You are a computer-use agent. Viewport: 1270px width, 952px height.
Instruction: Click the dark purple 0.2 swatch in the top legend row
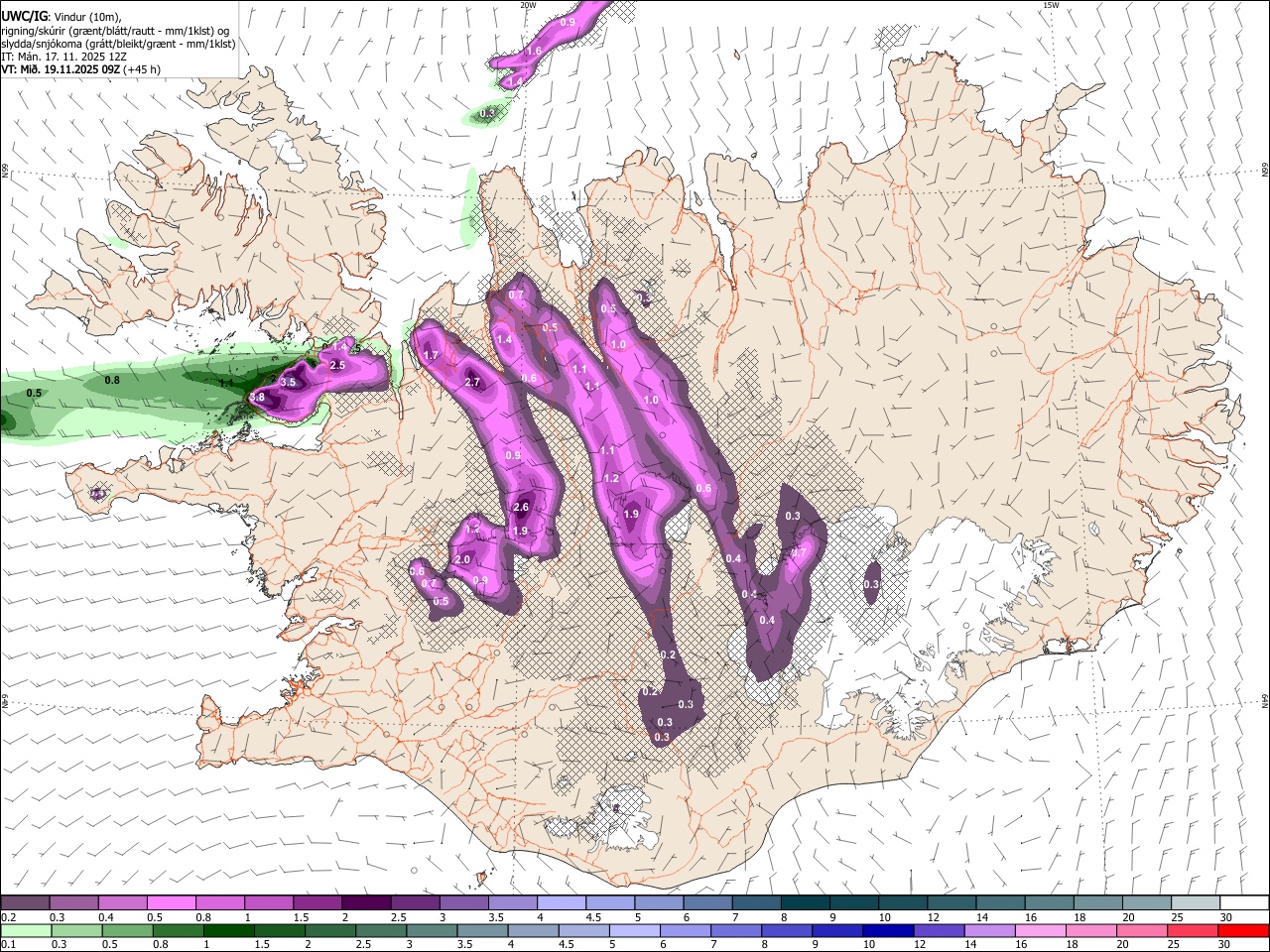[25, 903]
